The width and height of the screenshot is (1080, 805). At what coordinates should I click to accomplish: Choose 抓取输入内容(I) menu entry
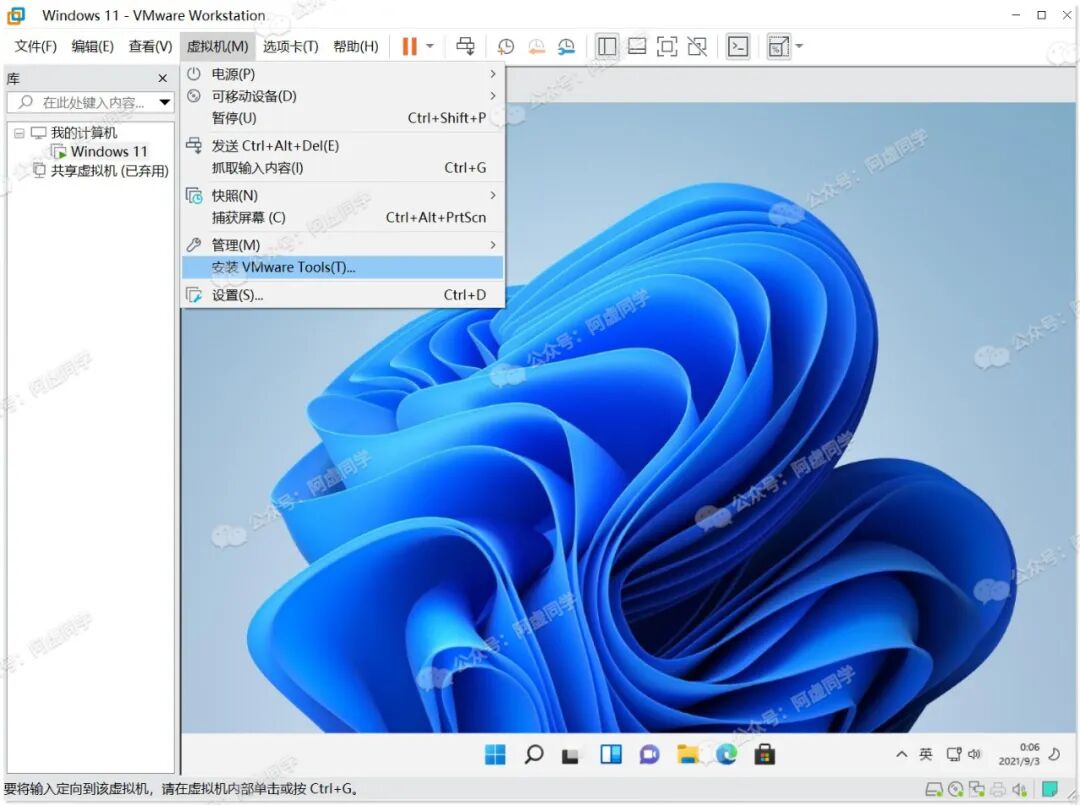(342, 167)
